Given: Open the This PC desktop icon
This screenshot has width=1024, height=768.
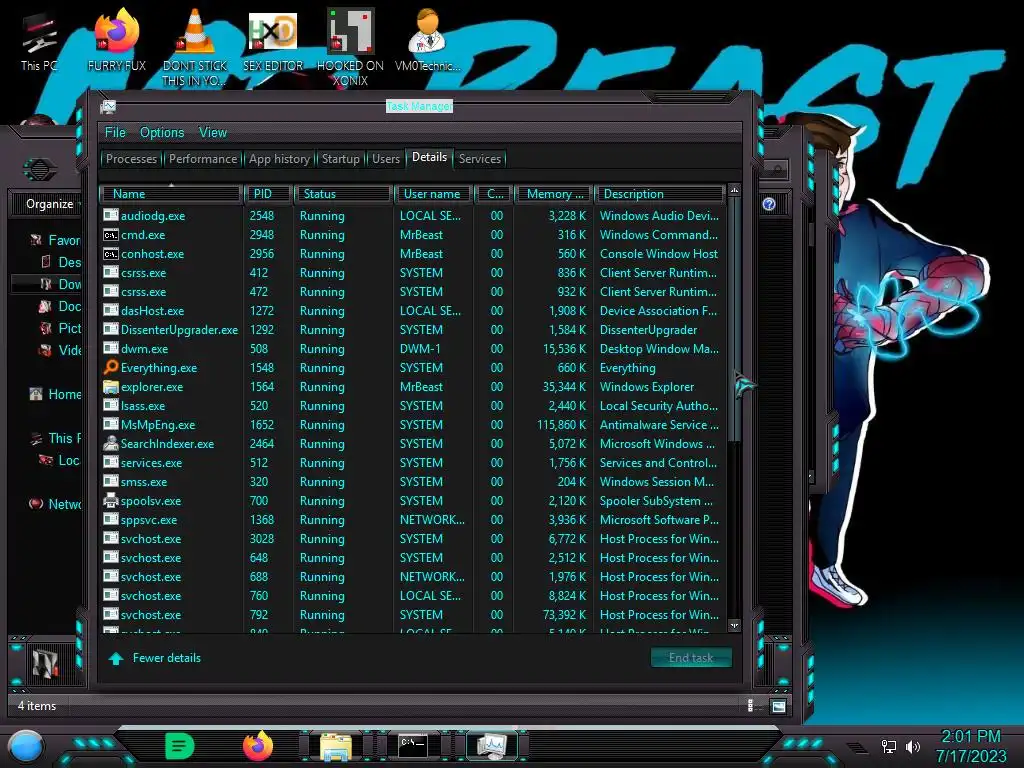Looking at the screenshot, I should (x=39, y=42).
